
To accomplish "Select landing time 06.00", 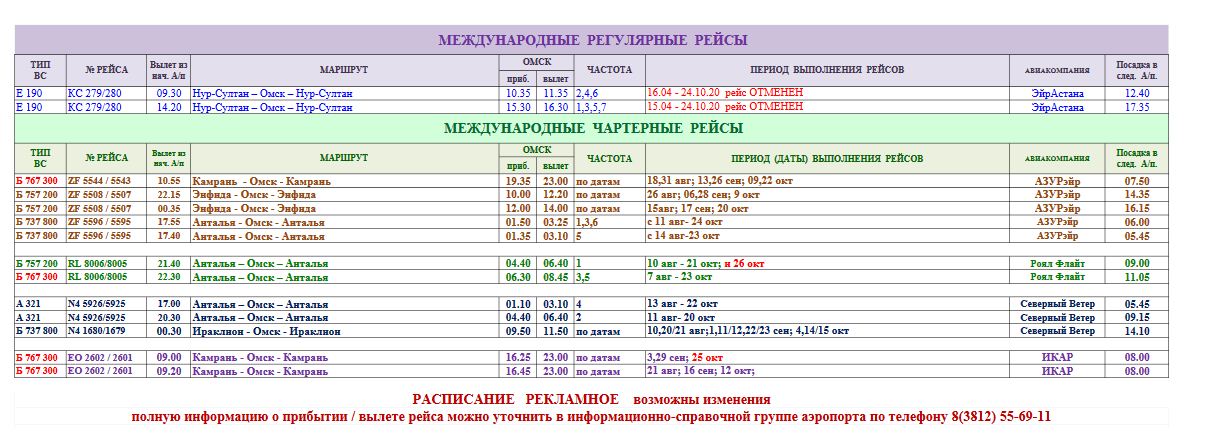I will (x=1137, y=222).
